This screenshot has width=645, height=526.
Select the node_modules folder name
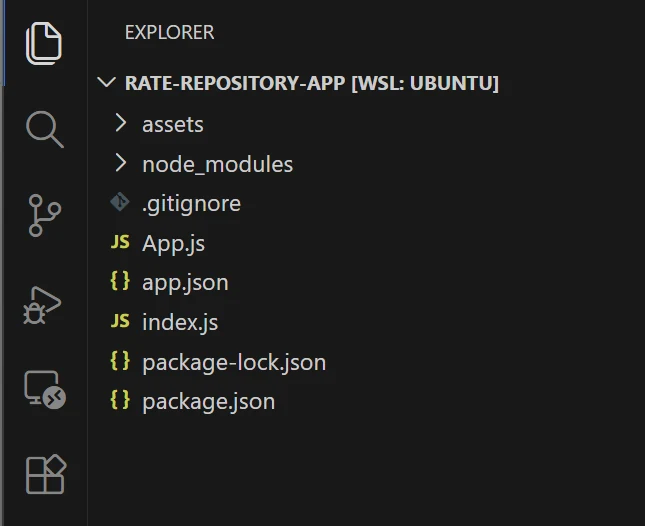click(x=218, y=165)
